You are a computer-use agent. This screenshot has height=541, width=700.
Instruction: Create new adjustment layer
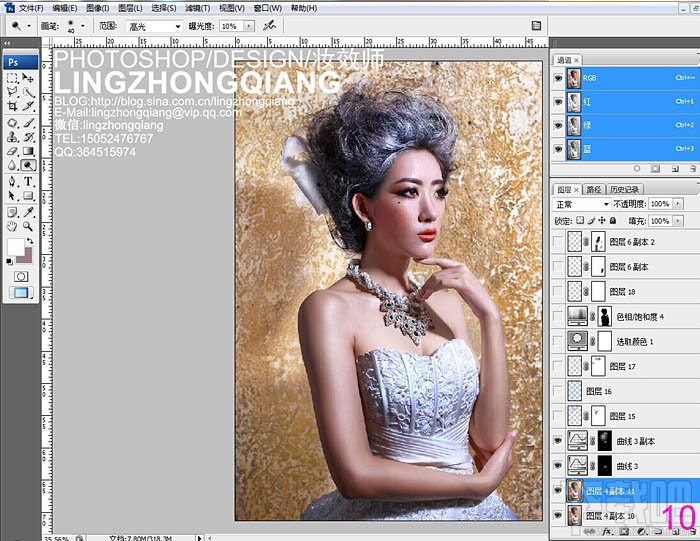pyautogui.click(x=642, y=532)
